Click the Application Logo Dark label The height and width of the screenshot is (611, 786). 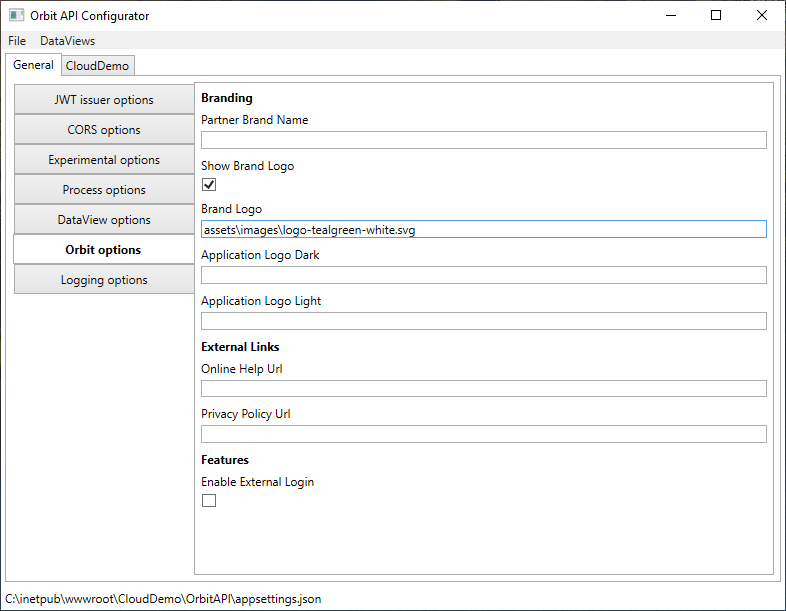[260, 255]
